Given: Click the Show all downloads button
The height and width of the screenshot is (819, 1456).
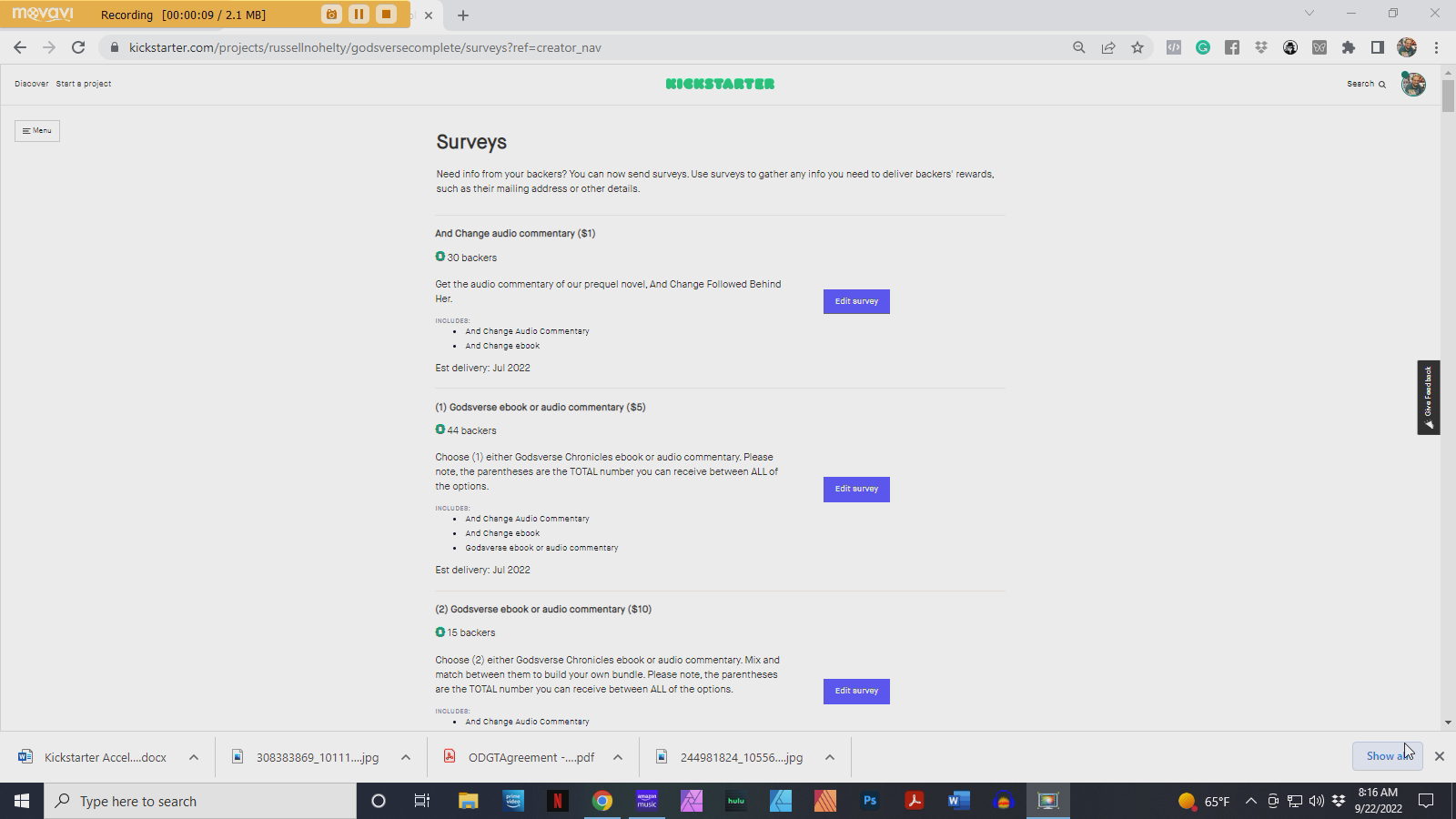Looking at the screenshot, I should tap(1386, 756).
